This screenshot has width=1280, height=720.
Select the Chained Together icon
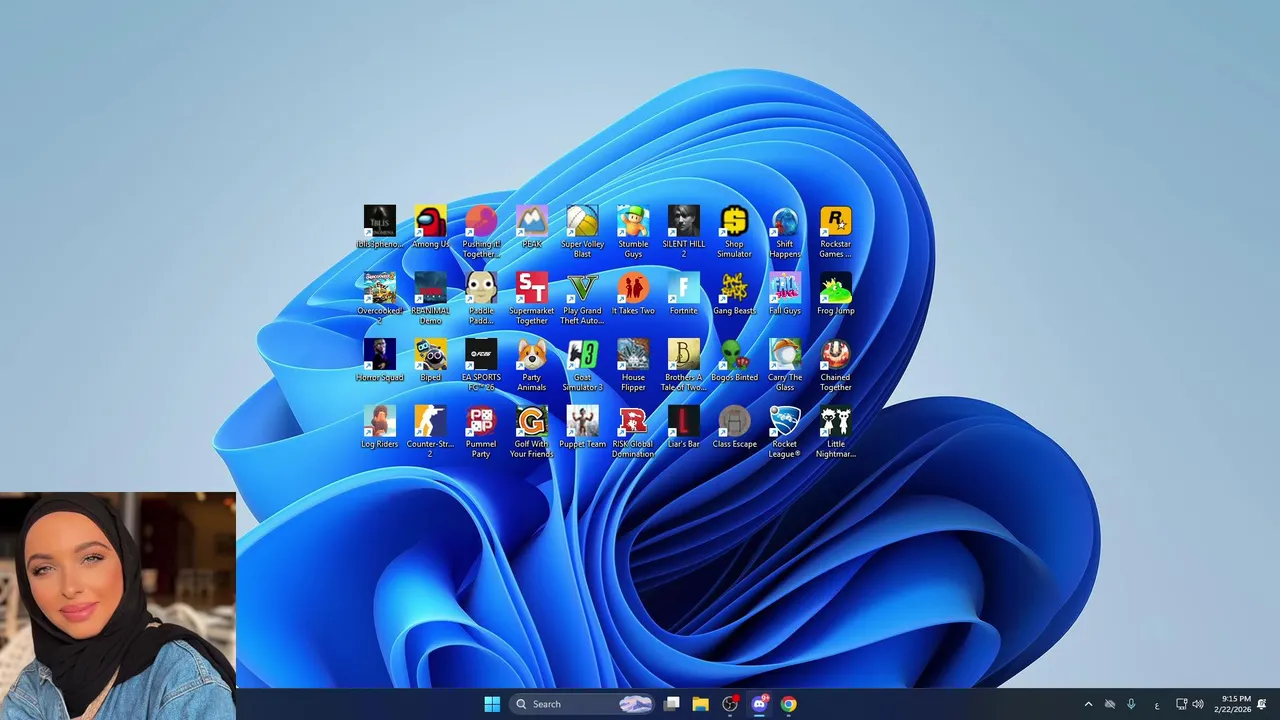point(836,365)
